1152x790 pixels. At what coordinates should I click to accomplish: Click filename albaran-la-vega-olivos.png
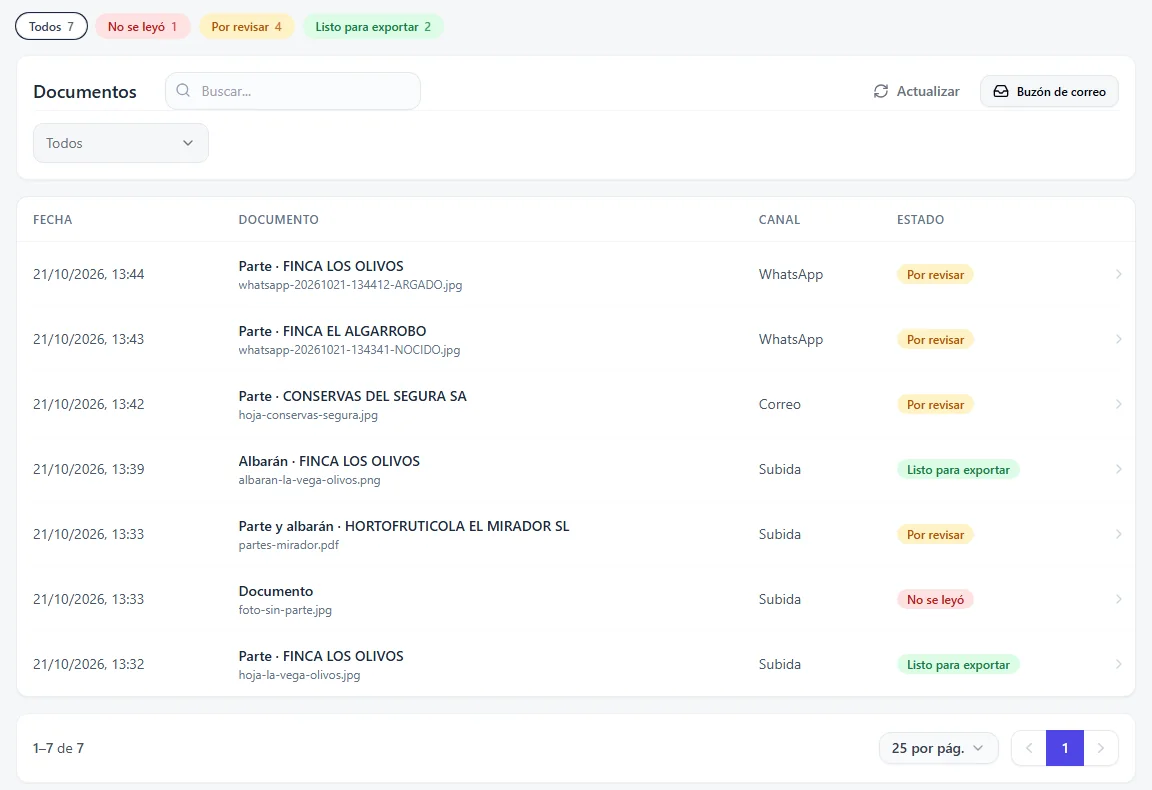[x=309, y=480]
